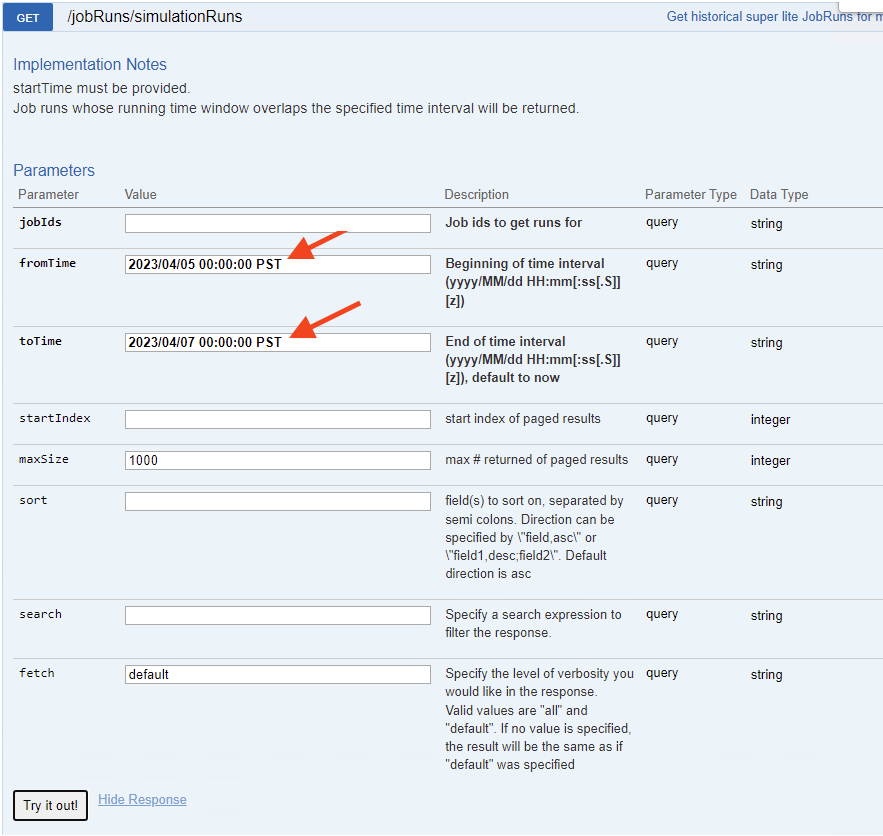883x836 pixels.
Task: Click the Data Type column header
Action: click(779, 195)
